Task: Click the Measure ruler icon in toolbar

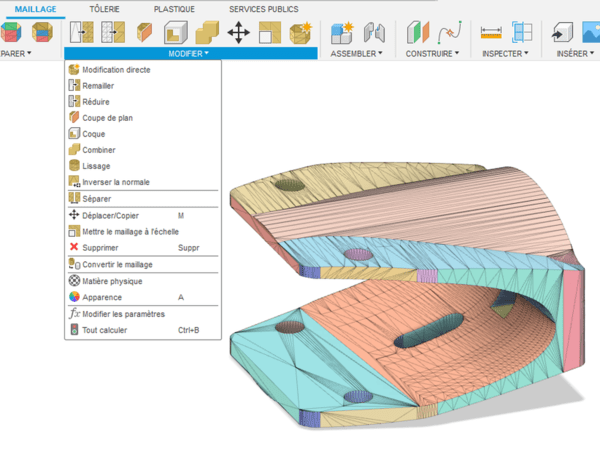Action: tap(490, 32)
